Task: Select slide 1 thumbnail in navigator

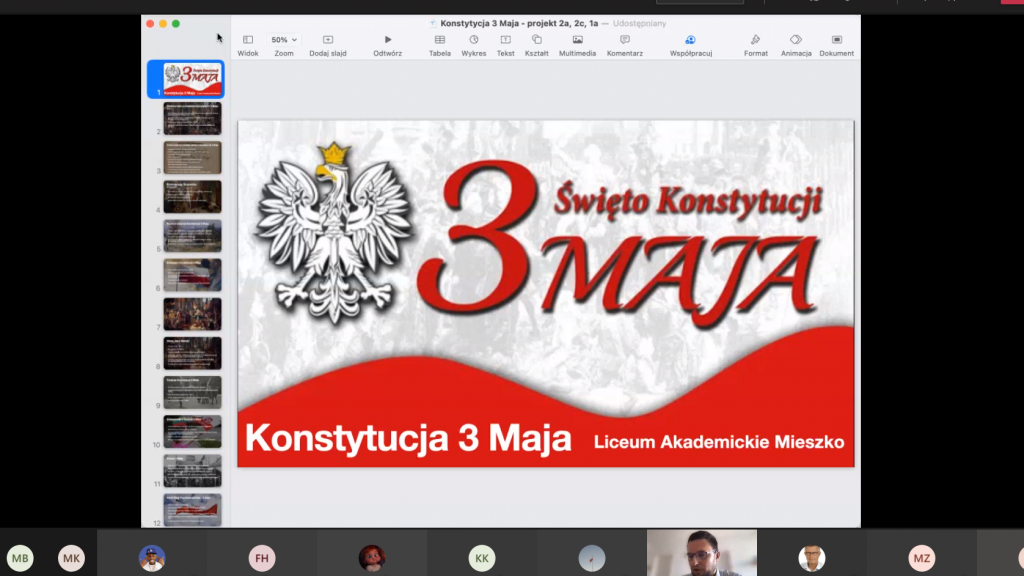Action: pos(192,79)
